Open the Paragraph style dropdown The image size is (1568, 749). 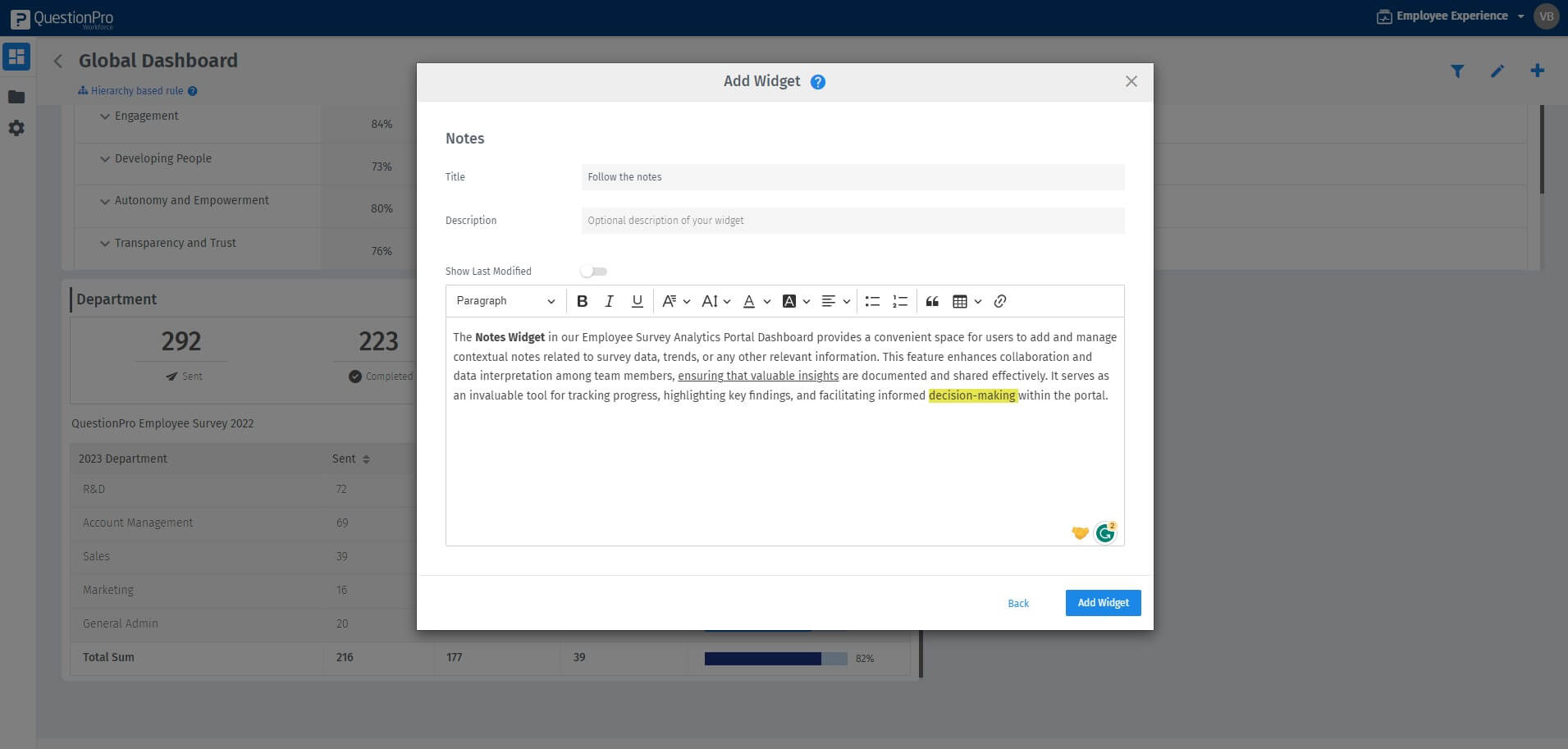pos(504,301)
